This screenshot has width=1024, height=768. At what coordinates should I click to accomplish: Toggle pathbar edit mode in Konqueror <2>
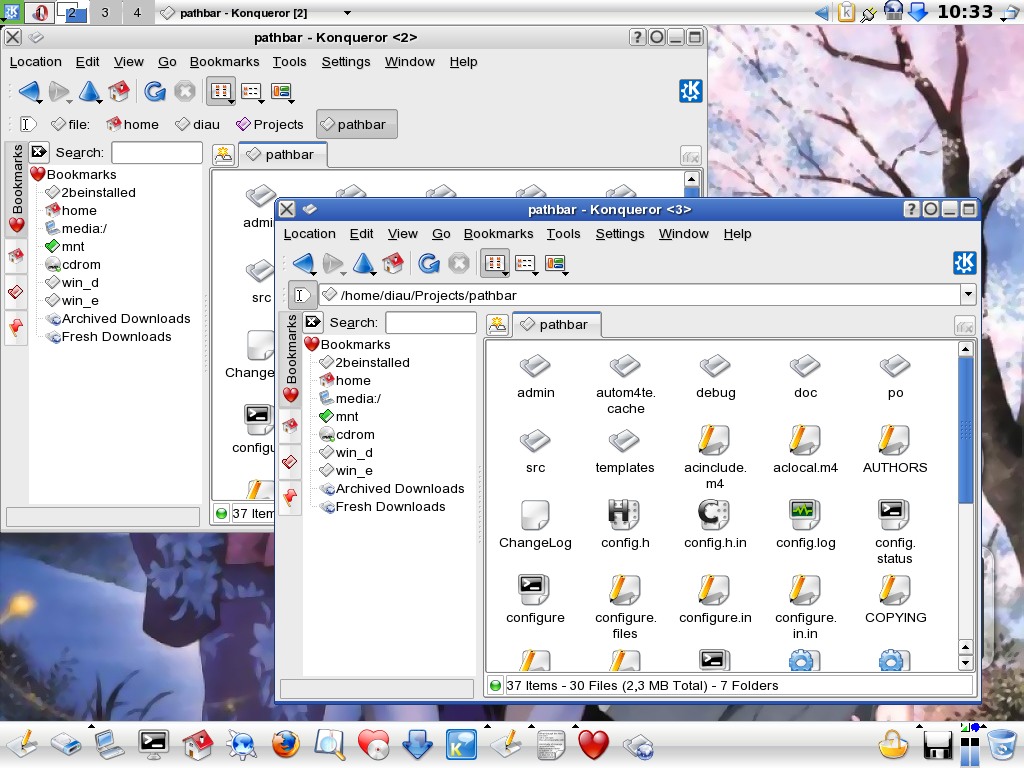[28, 124]
